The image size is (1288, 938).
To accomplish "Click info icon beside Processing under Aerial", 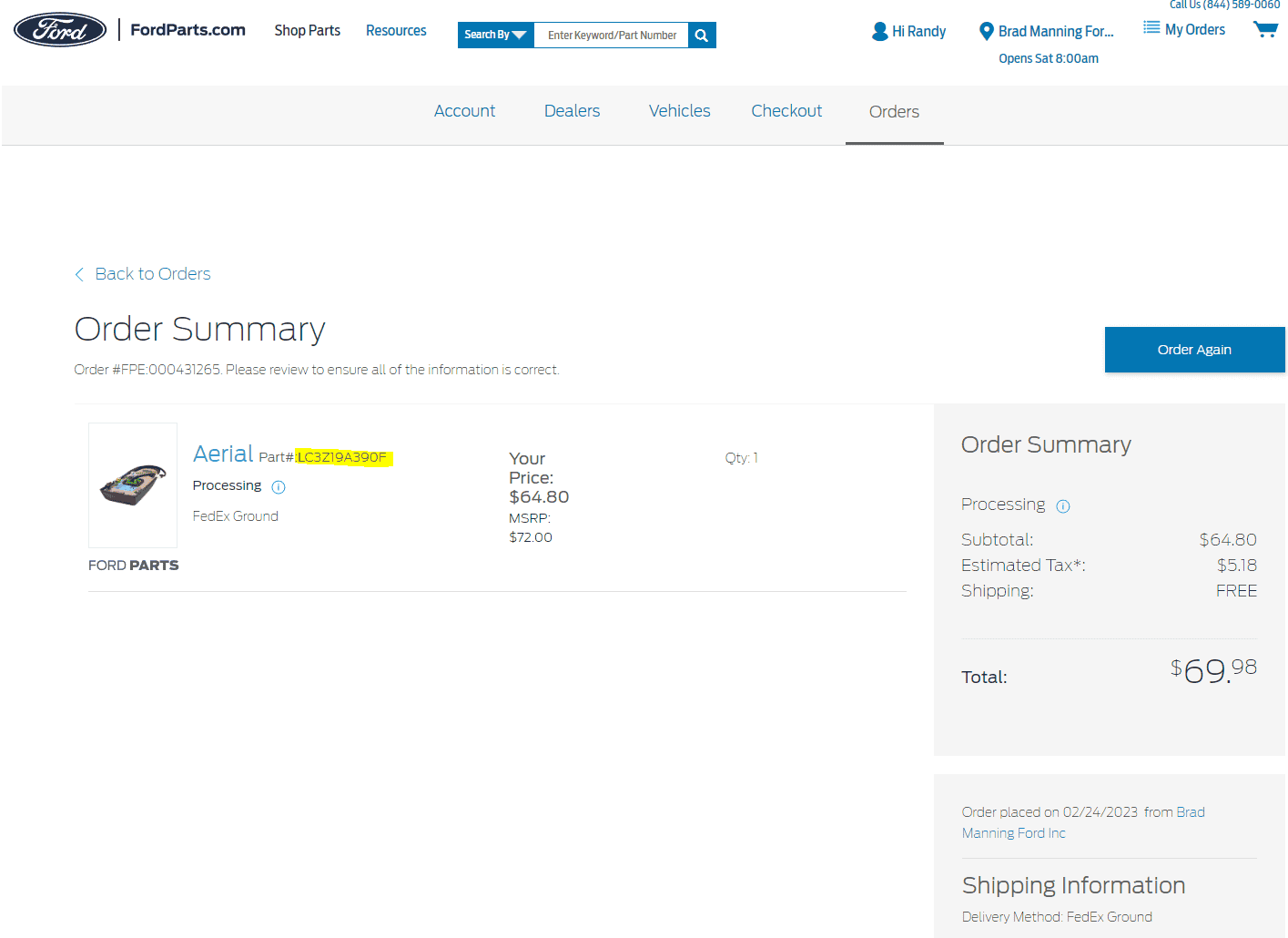I will tap(279, 487).
